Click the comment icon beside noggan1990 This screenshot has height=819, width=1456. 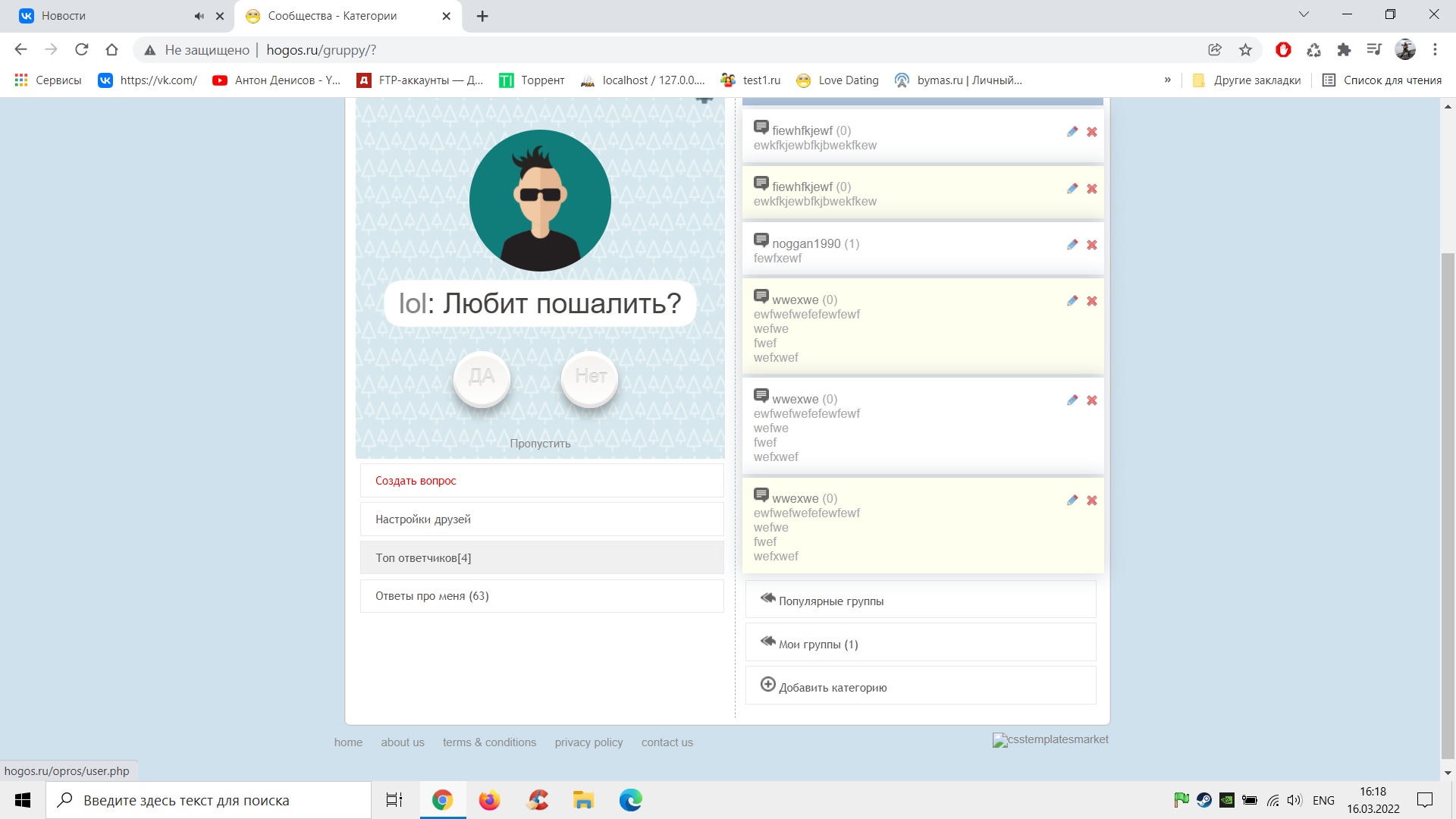(x=761, y=240)
